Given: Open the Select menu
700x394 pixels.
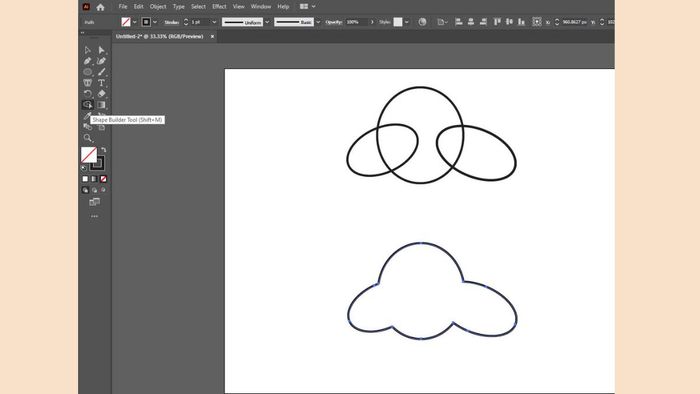Looking at the screenshot, I should tap(198, 7).
